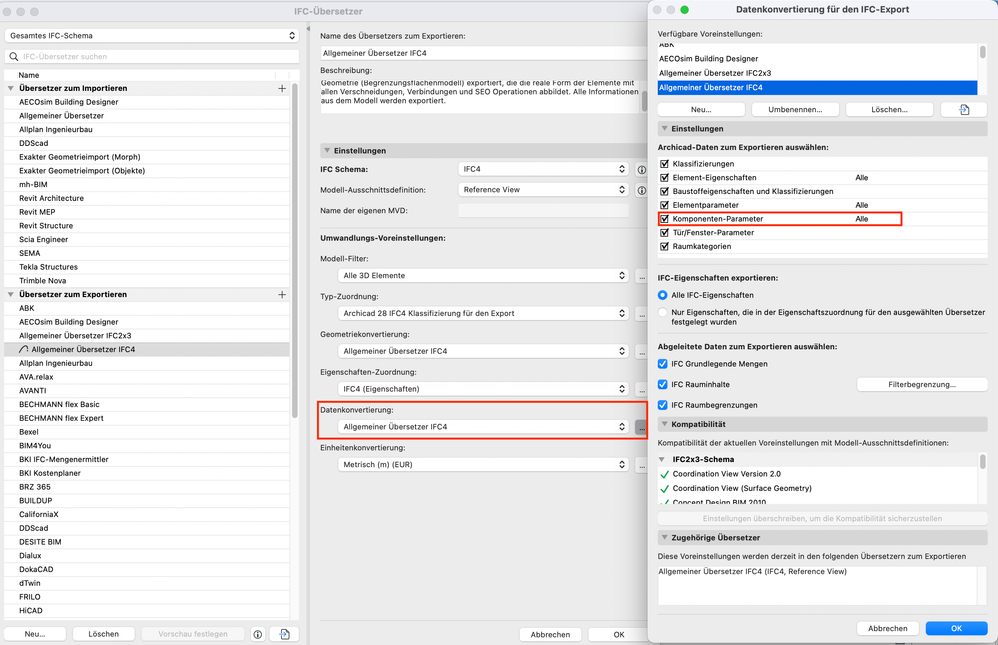The width and height of the screenshot is (998, 645).
Task: Toggle Baustoffeigenschaften und Klassifizierungen checkbox
Action: (x=664, y=191)
